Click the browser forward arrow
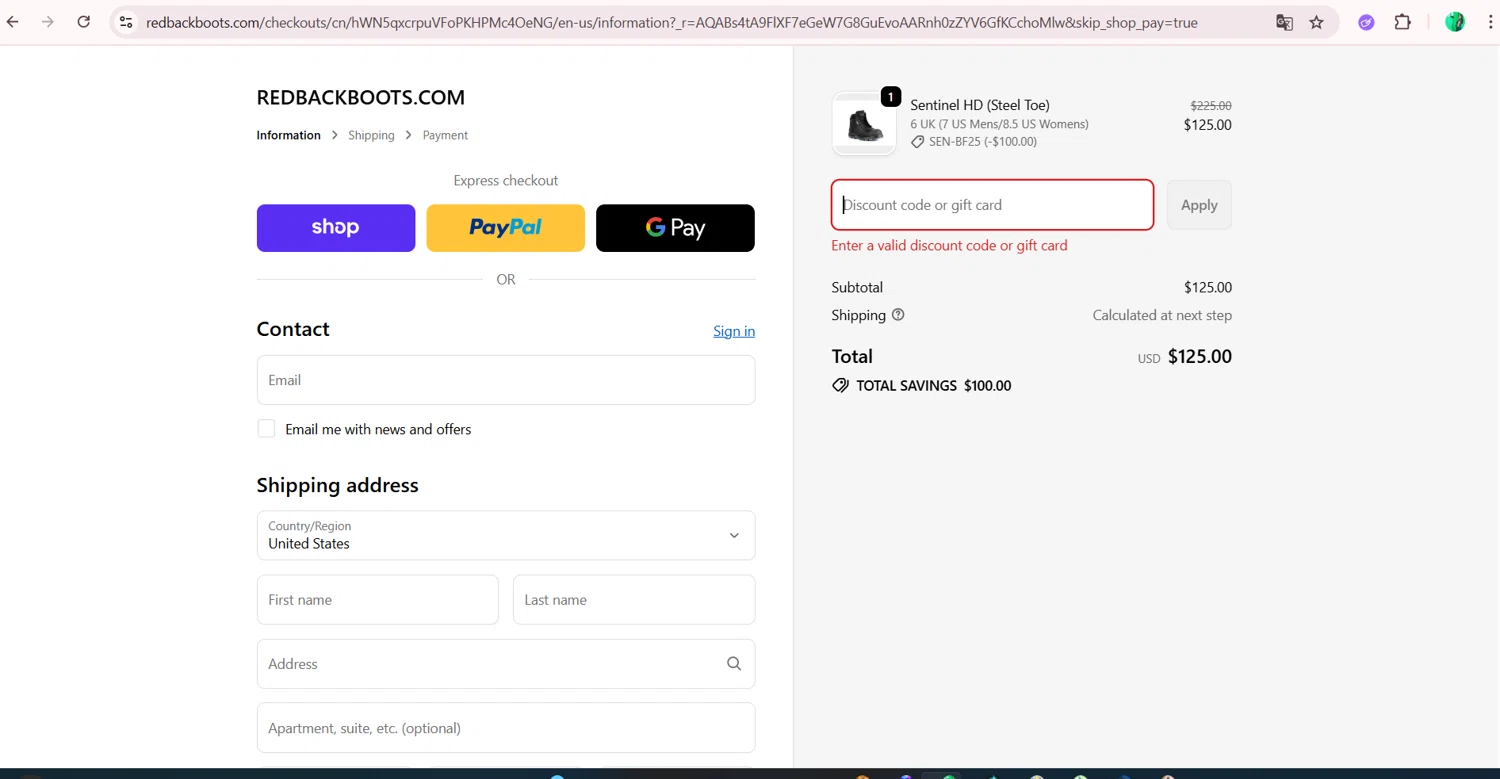Viewport: 1500px width, 779px height. tap(47, 22)
